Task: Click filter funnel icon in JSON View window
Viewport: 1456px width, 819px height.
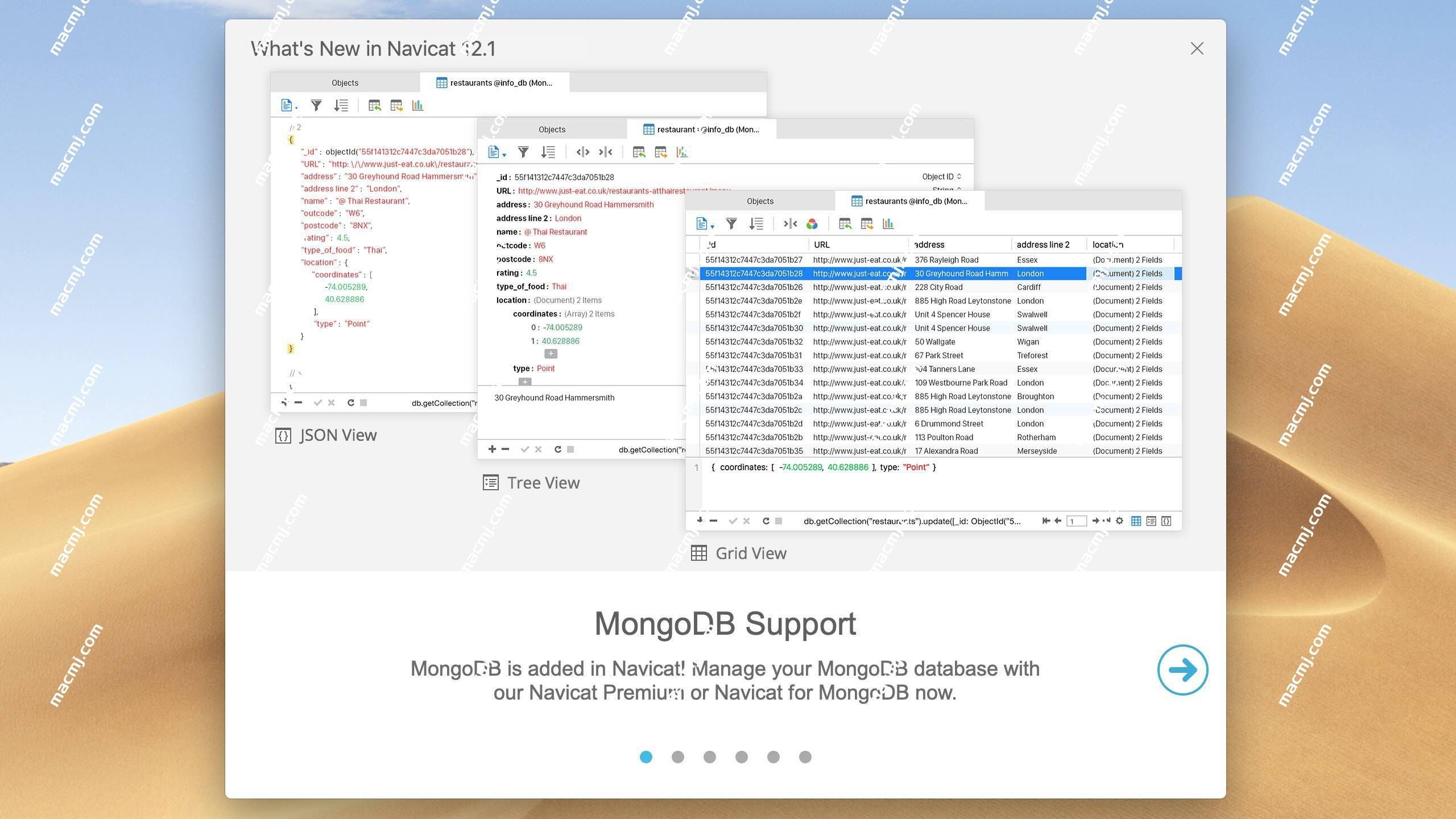Action: pyautogui.click(x=316, y=105)
